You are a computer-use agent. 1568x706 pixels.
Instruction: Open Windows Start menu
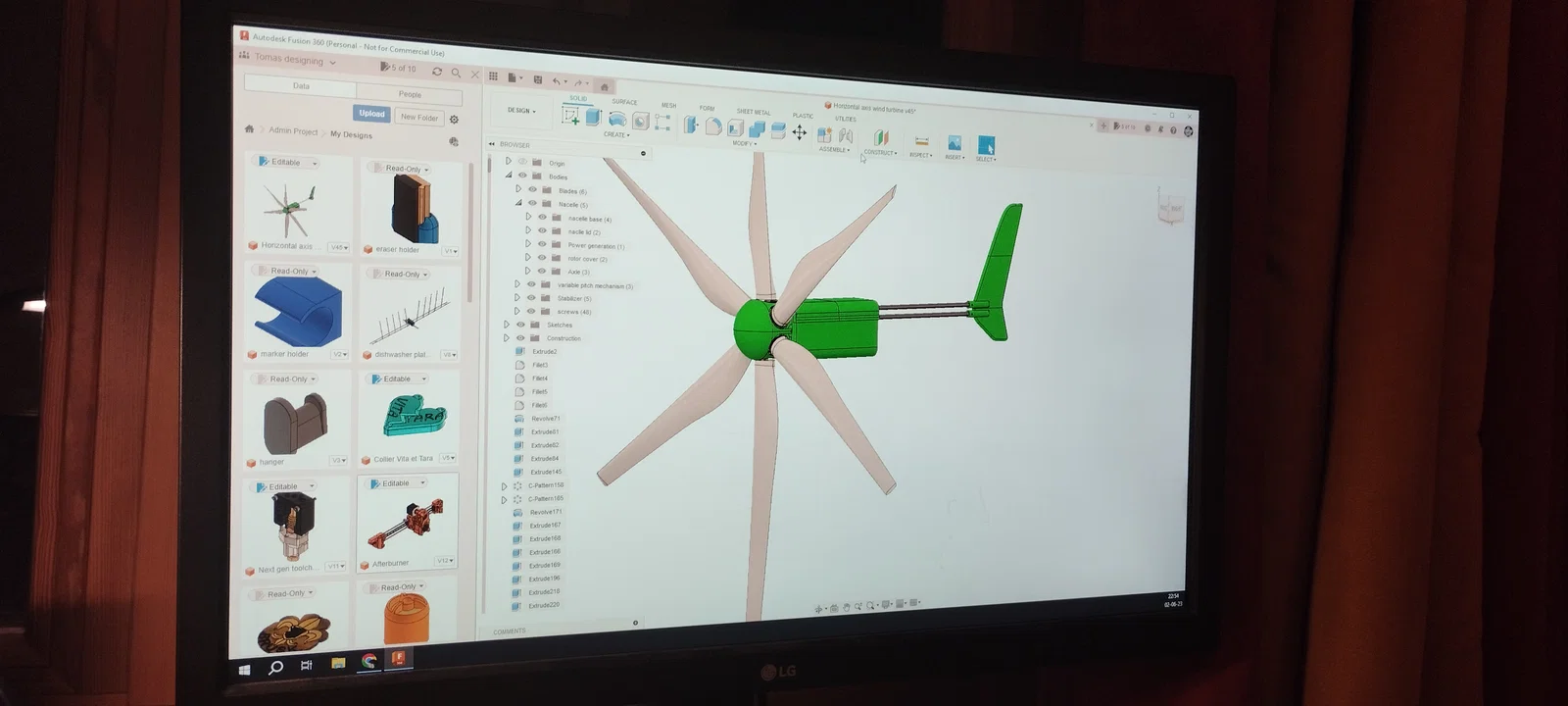(245, 669)
